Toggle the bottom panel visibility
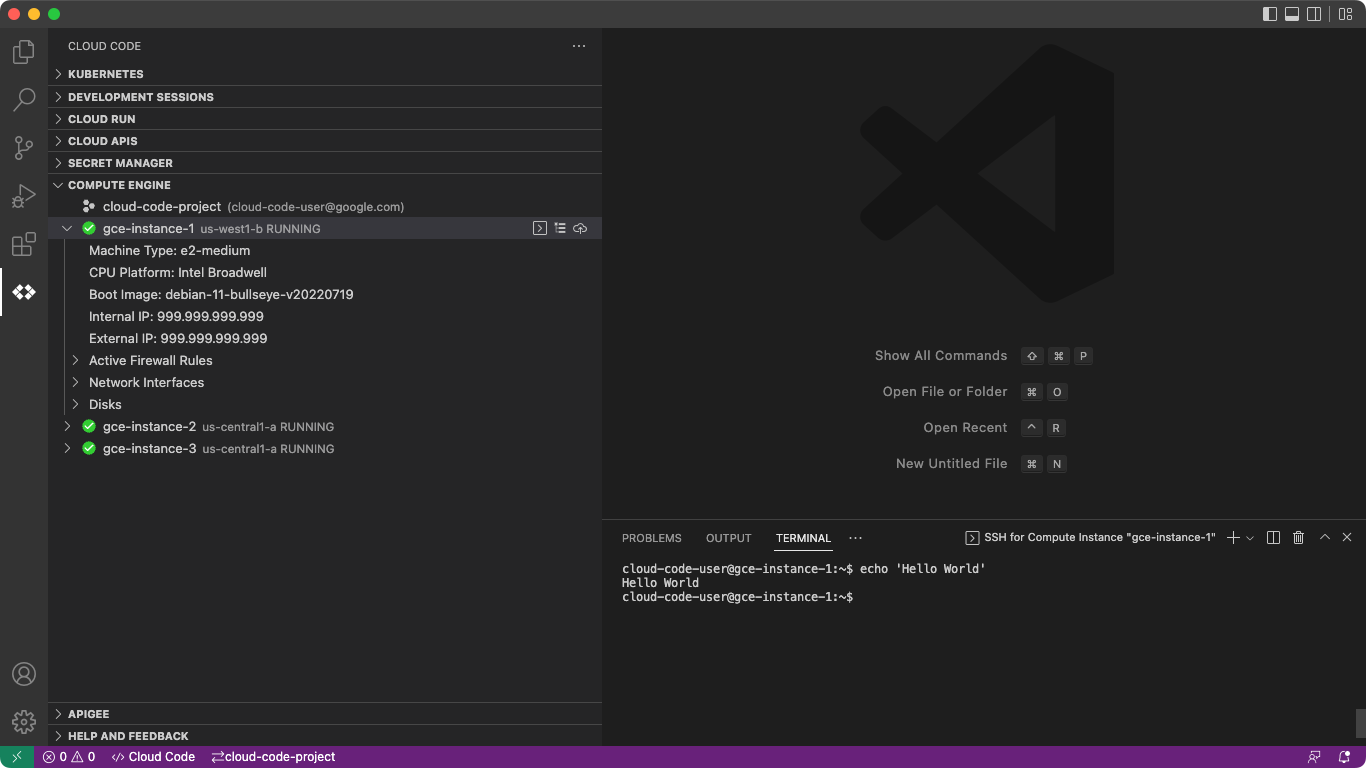The image size is (1366, 768). [x=1292, y=14]
